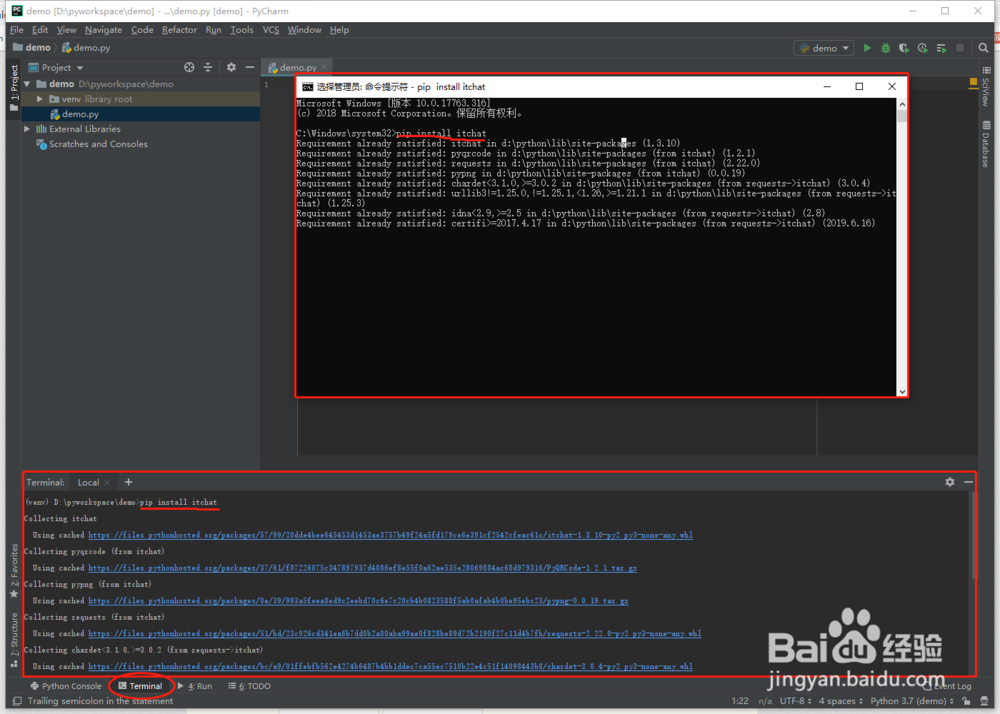
Task: Open the Database side panel
Action: point(986,143)
